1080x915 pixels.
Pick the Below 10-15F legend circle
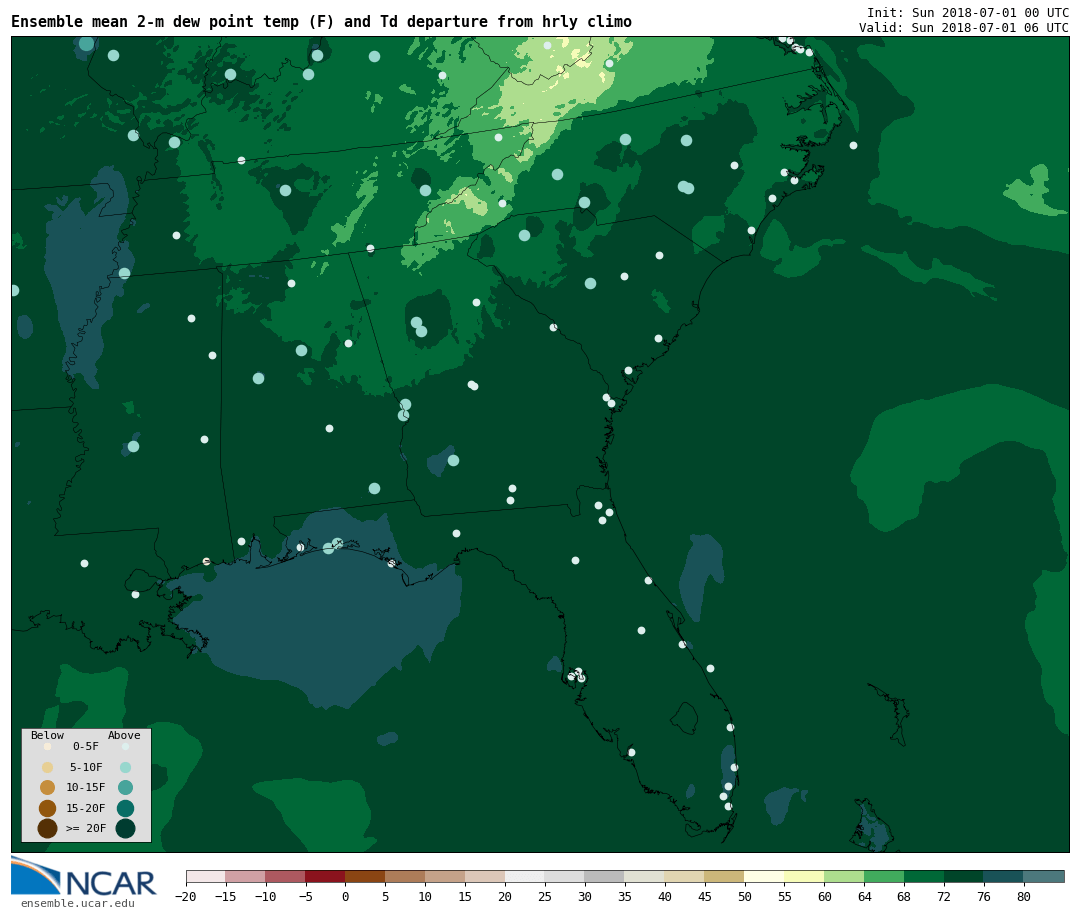point(48,788)
